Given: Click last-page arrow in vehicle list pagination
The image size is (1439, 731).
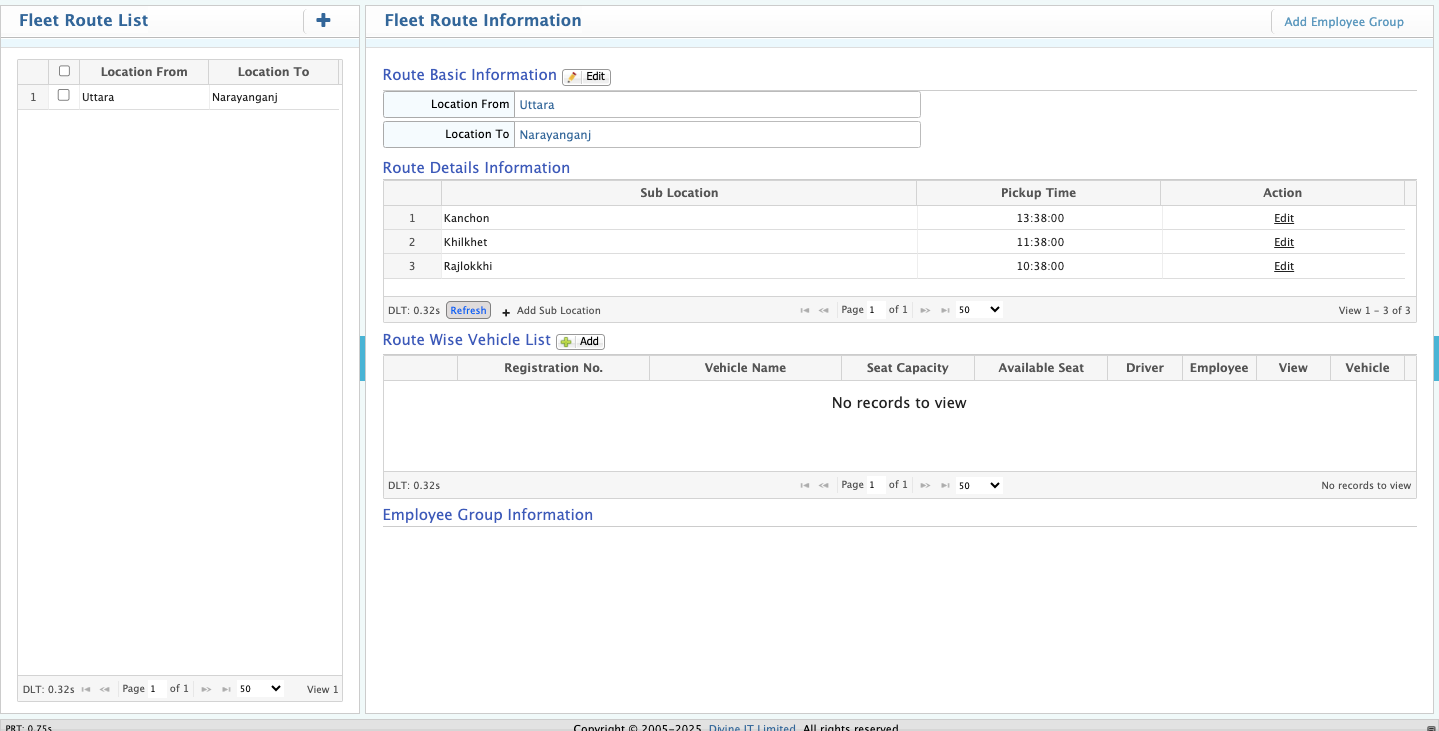Looking at the screenshot, I should pyautogui.click(x=945, y=485).
